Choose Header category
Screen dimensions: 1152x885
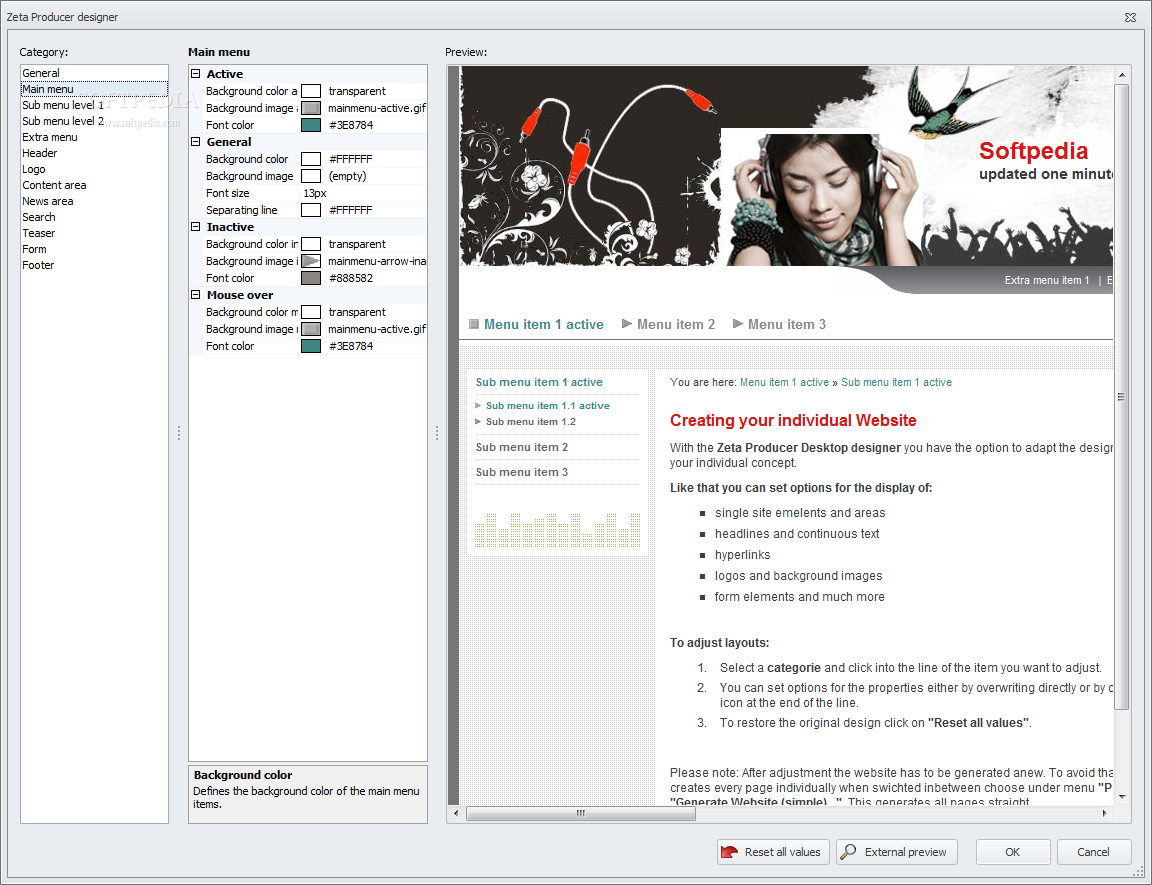click(94, 153)
